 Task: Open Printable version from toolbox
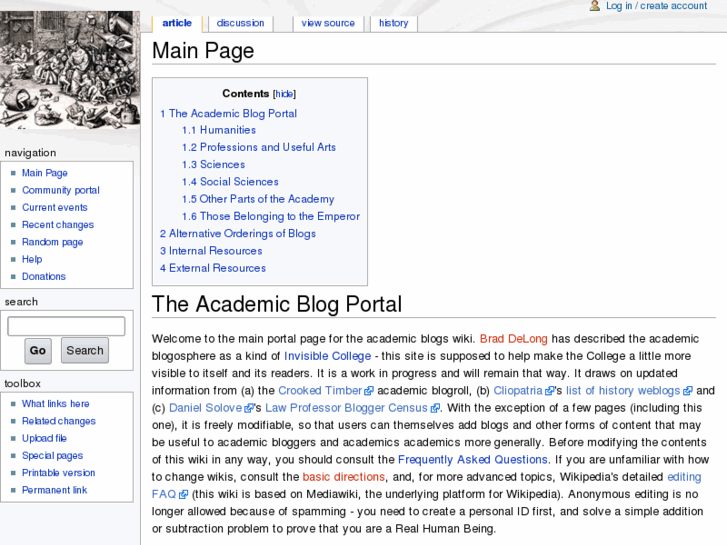pyautogui.click(x=58, y=473)
